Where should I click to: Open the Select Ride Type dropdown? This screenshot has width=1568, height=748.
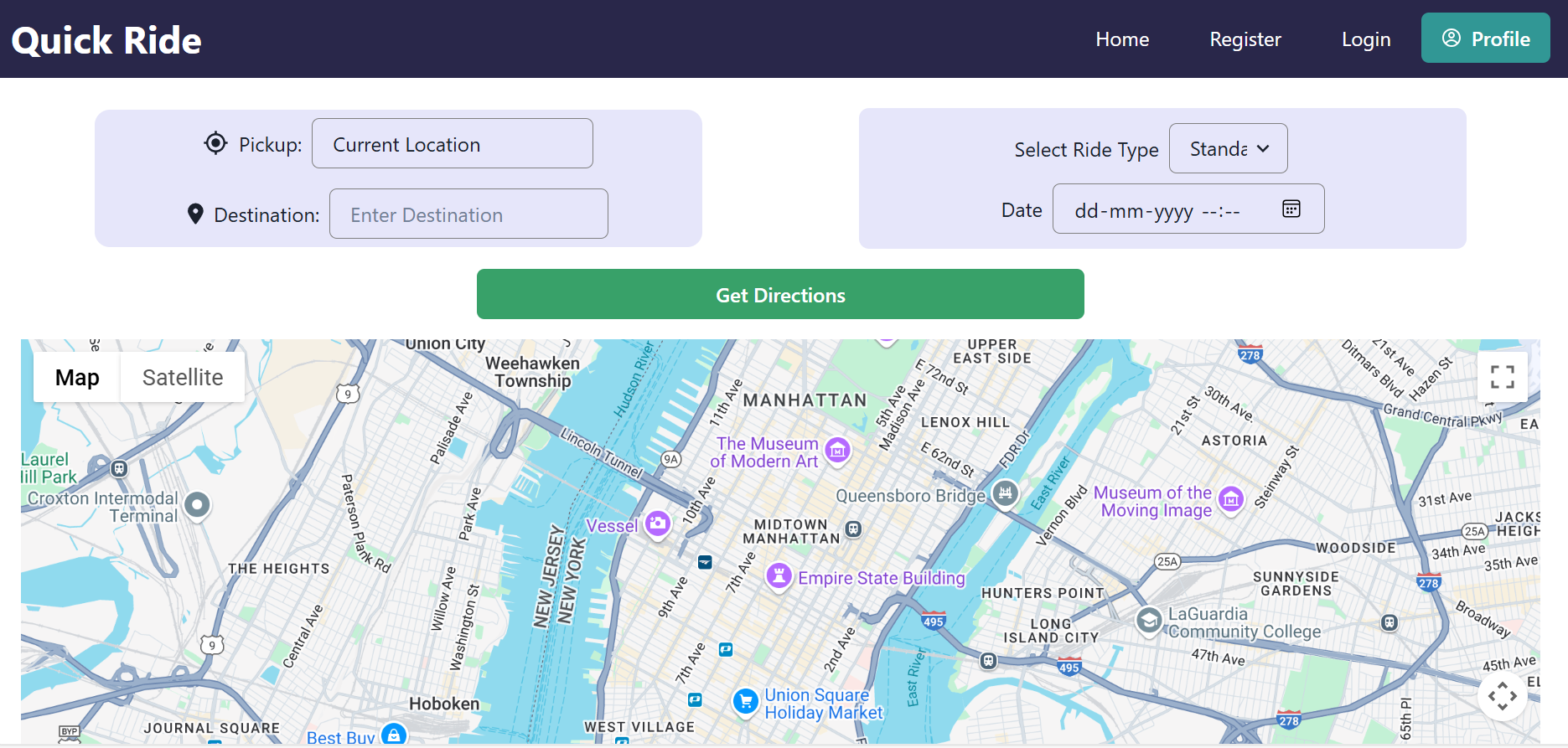1228,148
